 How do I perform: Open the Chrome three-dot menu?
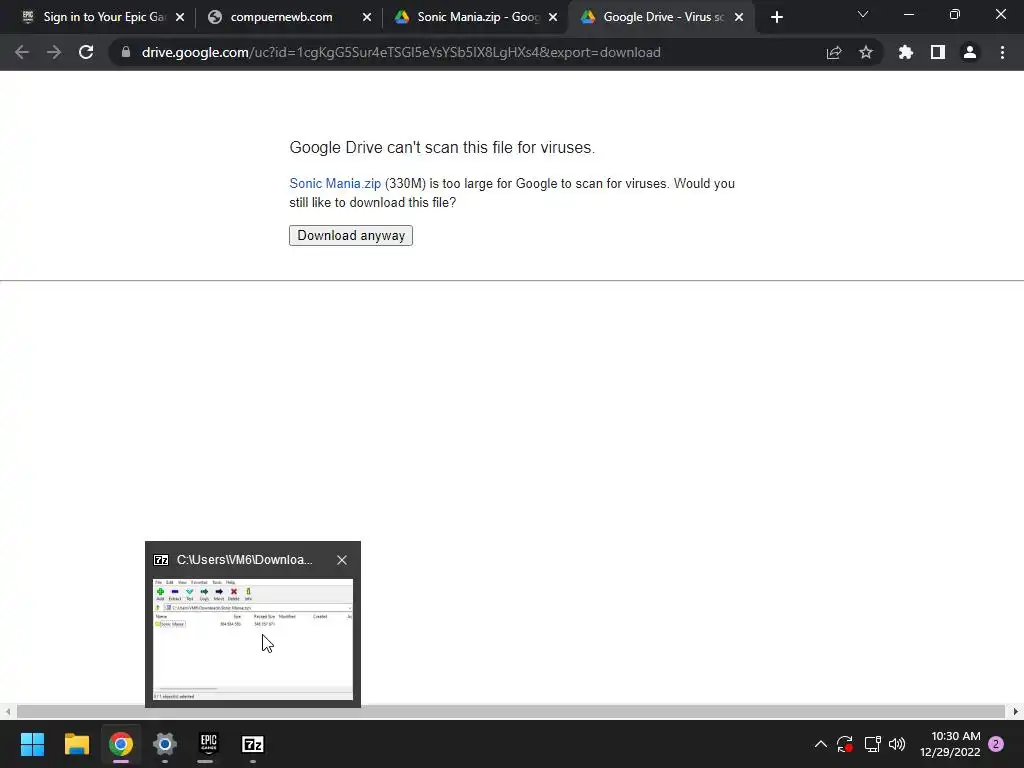tap(1002, 52)
